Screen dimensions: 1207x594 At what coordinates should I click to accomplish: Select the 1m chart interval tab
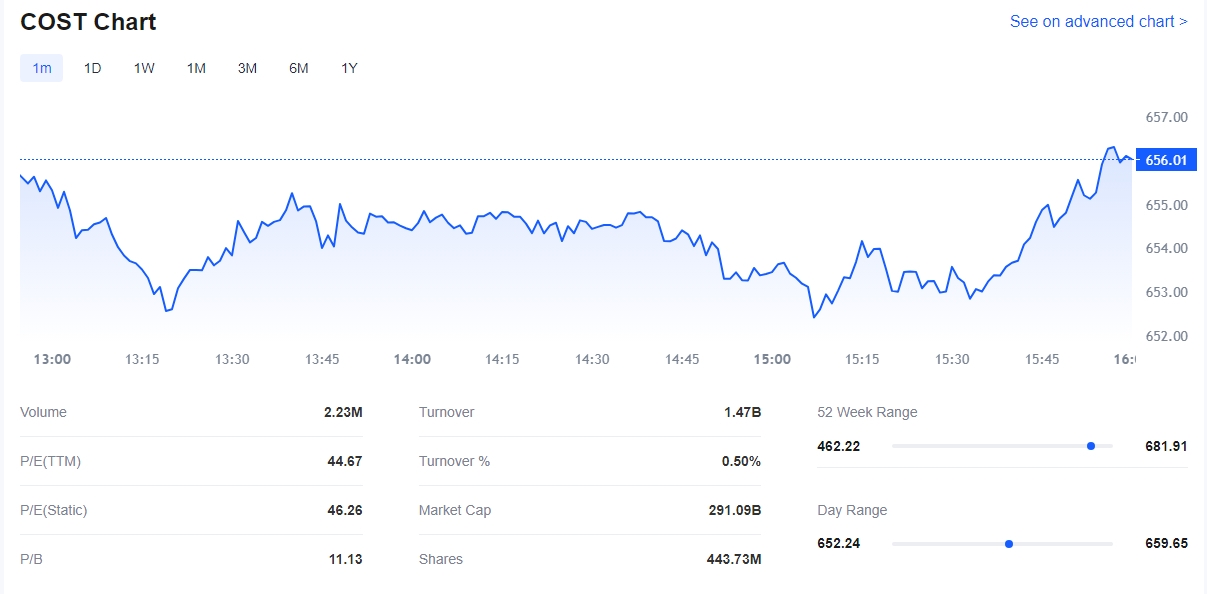tap(42, 68)
